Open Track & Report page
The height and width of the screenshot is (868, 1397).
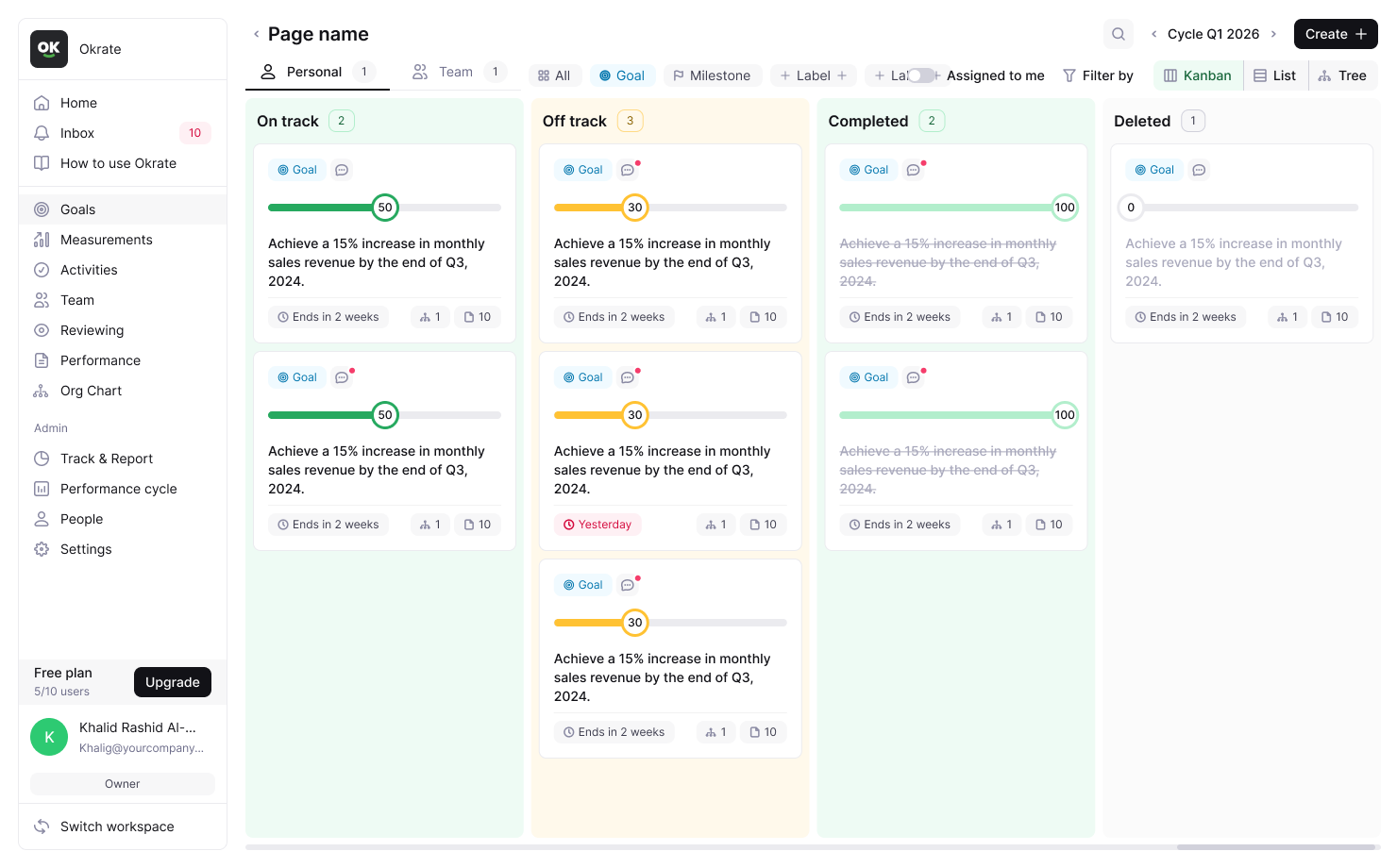[x=106, y=459]
